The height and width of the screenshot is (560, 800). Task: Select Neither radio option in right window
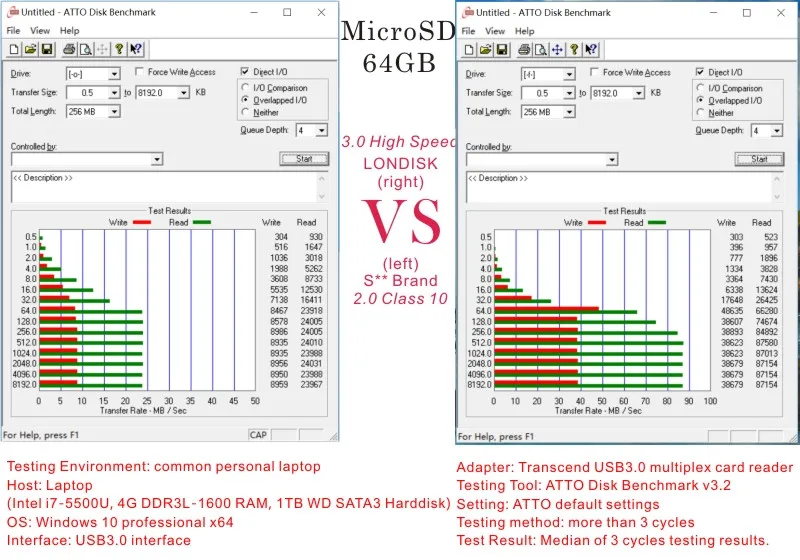pyautogui.click(x=701, y=113)
